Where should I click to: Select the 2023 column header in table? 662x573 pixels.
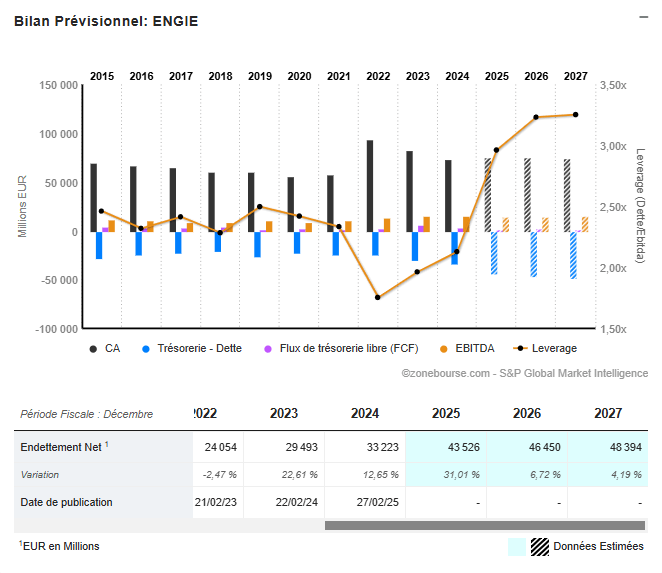tap(284, 413)
